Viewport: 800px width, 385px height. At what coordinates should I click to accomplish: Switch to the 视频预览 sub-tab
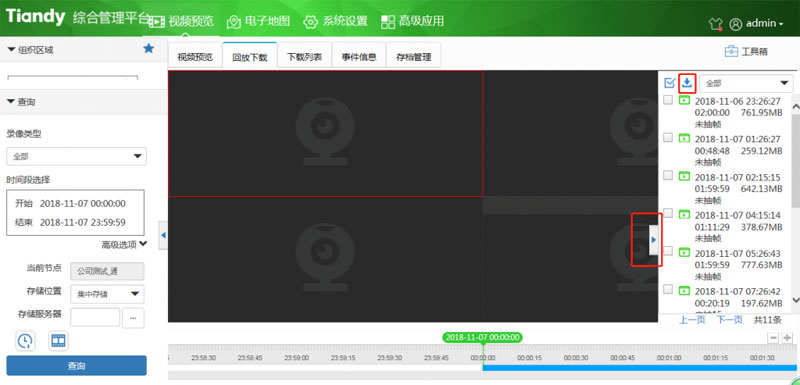(x=195, y=57)
